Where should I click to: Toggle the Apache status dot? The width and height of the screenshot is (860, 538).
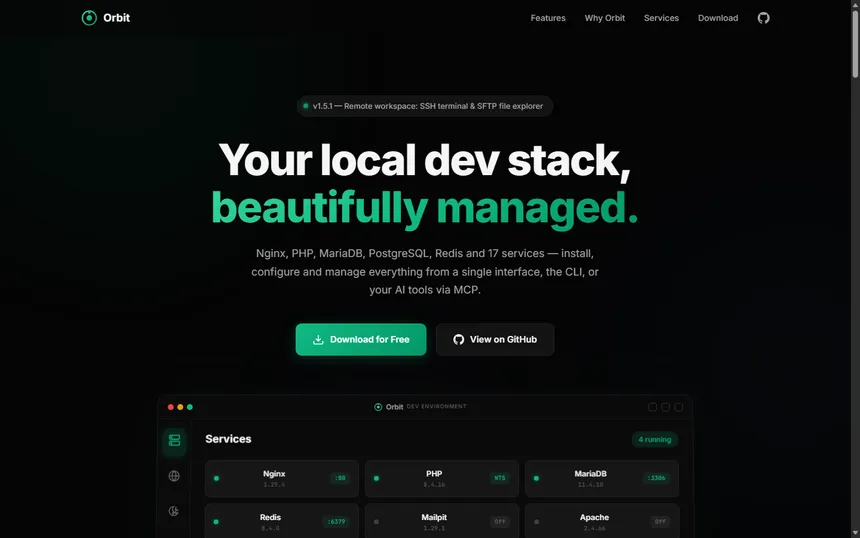tap(536, 522)
